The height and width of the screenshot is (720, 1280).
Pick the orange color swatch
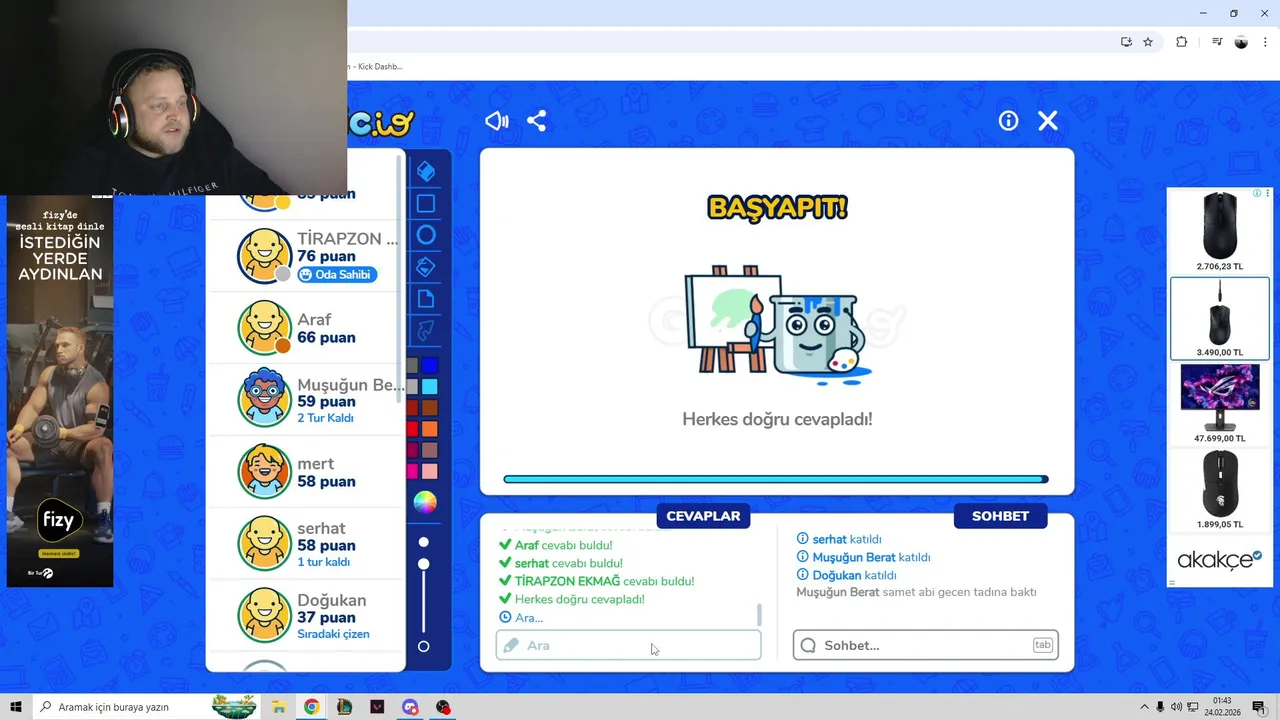point(429,429)
